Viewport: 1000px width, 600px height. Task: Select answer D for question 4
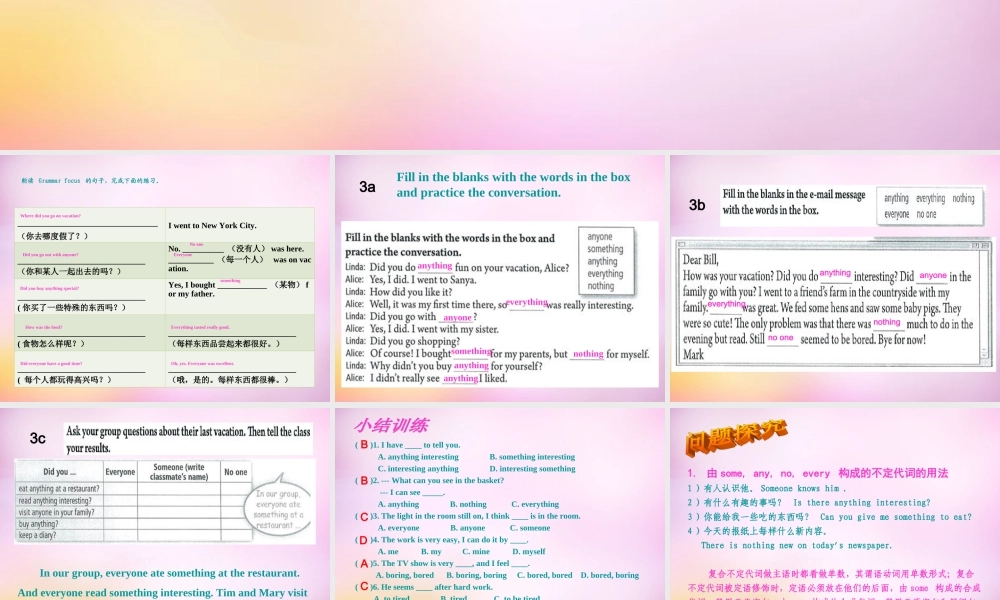[529, 551]
